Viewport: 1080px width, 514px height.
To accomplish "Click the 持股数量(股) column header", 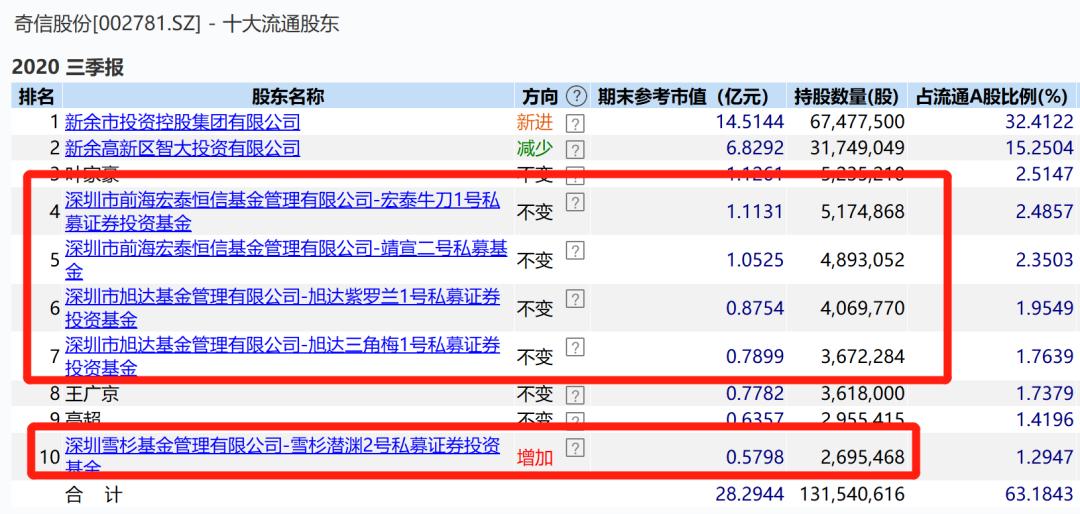I will (x=849, y=96).
